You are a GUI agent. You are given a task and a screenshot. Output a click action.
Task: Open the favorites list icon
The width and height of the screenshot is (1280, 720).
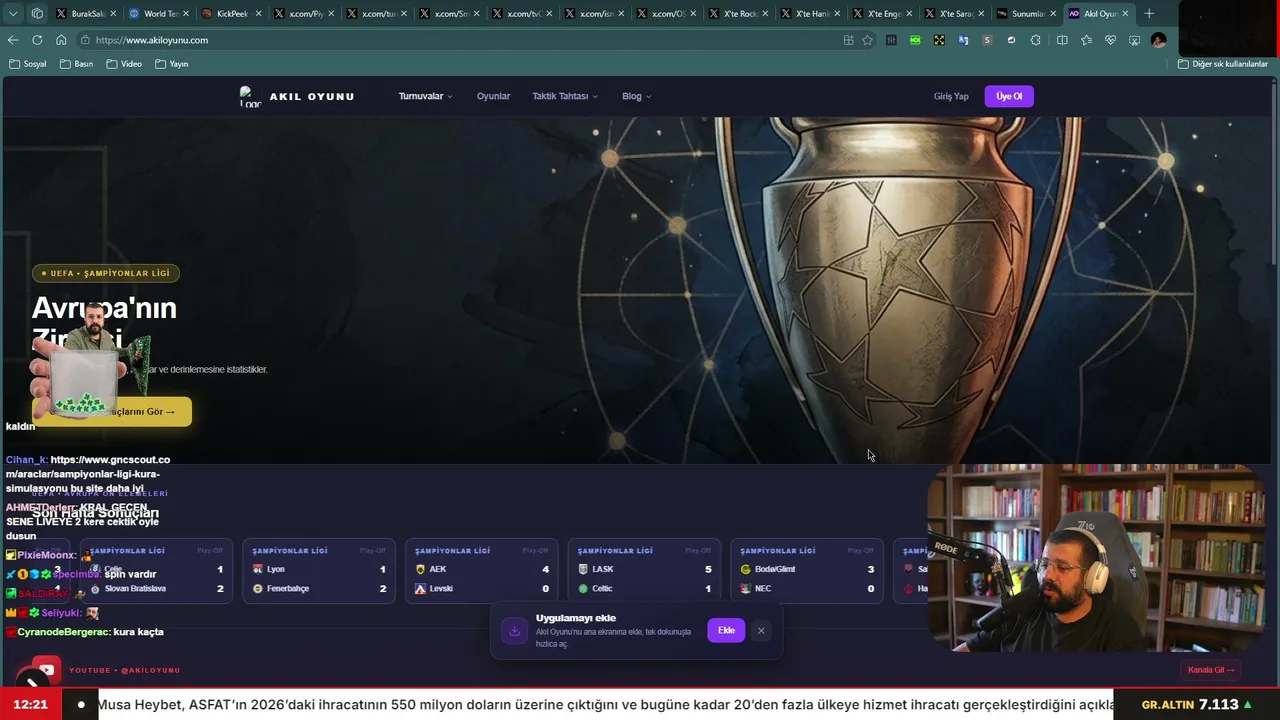tap(1086, 40)
